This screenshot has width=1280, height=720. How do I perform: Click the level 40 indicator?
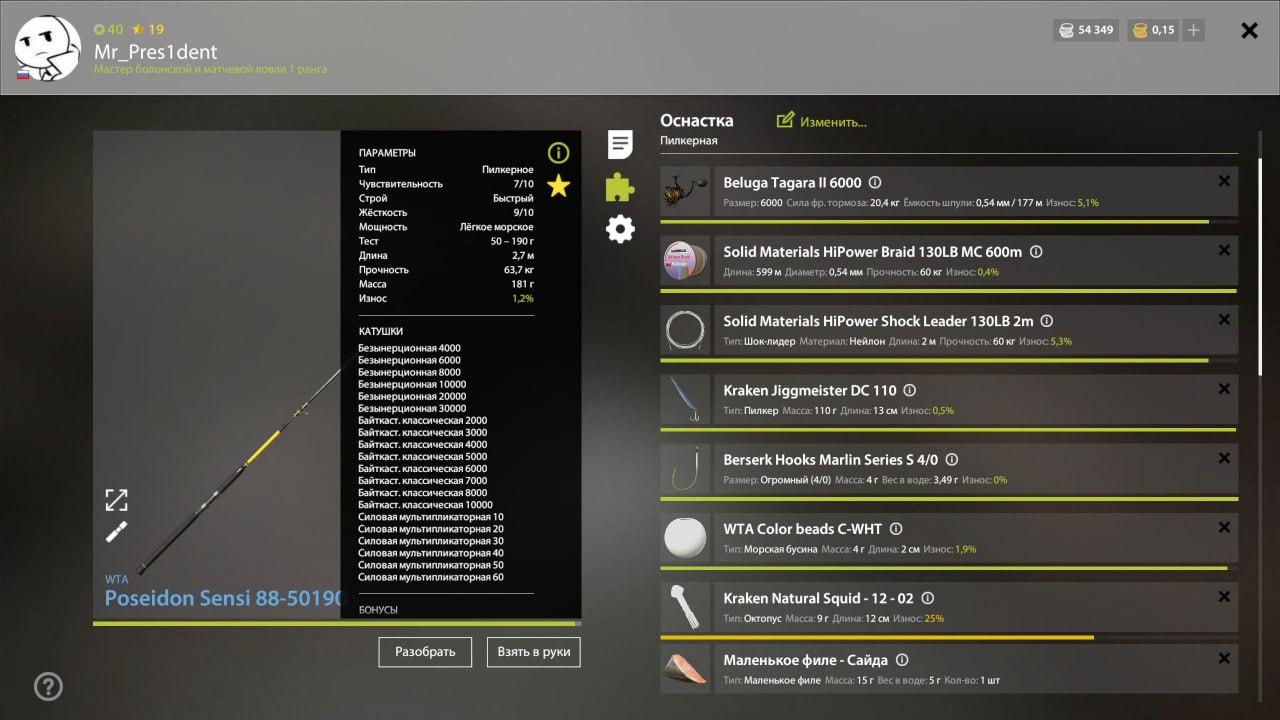tap(107, 29)
